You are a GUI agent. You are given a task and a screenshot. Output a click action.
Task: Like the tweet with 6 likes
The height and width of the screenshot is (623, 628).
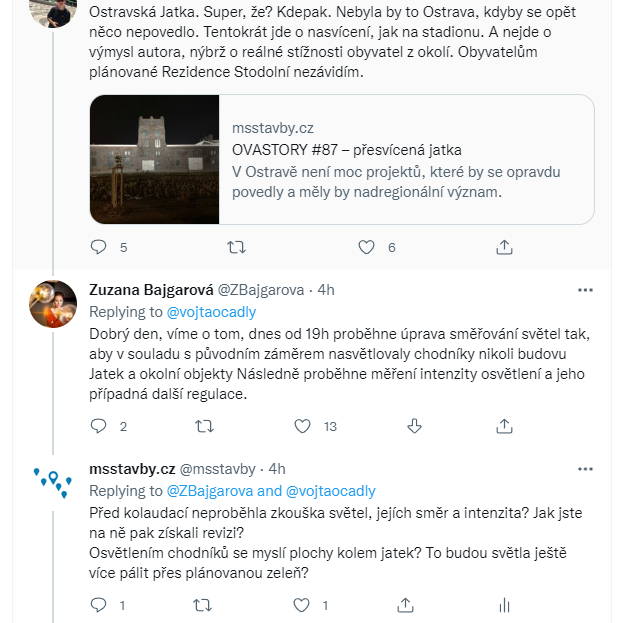coord(366,247)
